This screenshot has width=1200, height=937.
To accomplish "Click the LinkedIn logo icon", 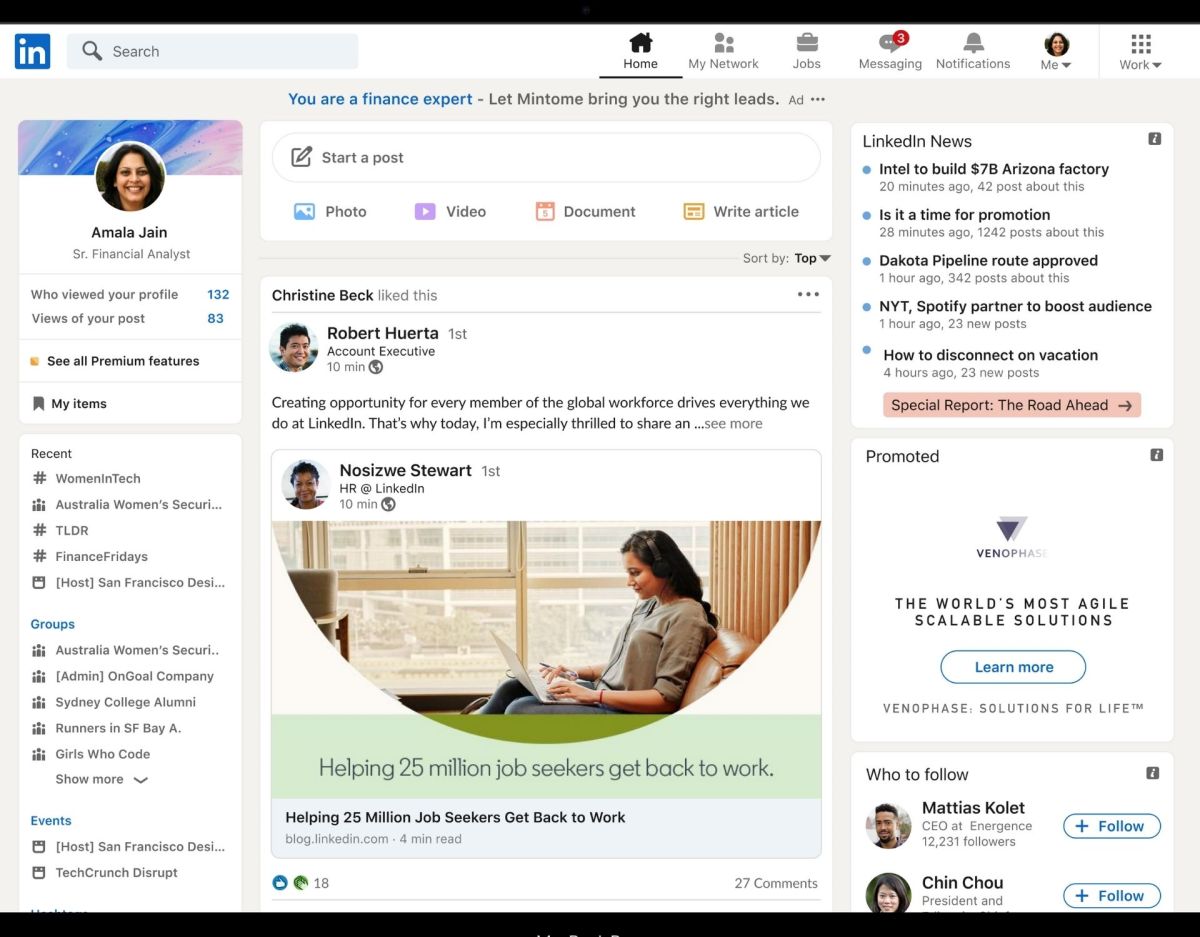I will [32, 51].
